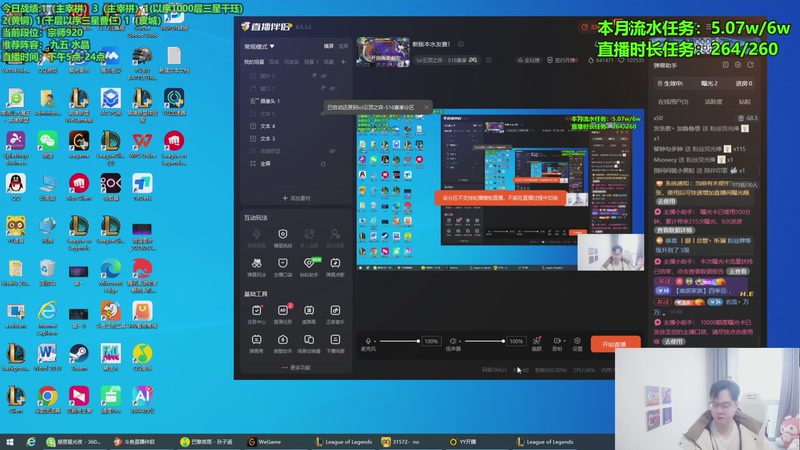Select the 摄像头 1 source row
Screen dimensions: 800x450
coord(295,101)
